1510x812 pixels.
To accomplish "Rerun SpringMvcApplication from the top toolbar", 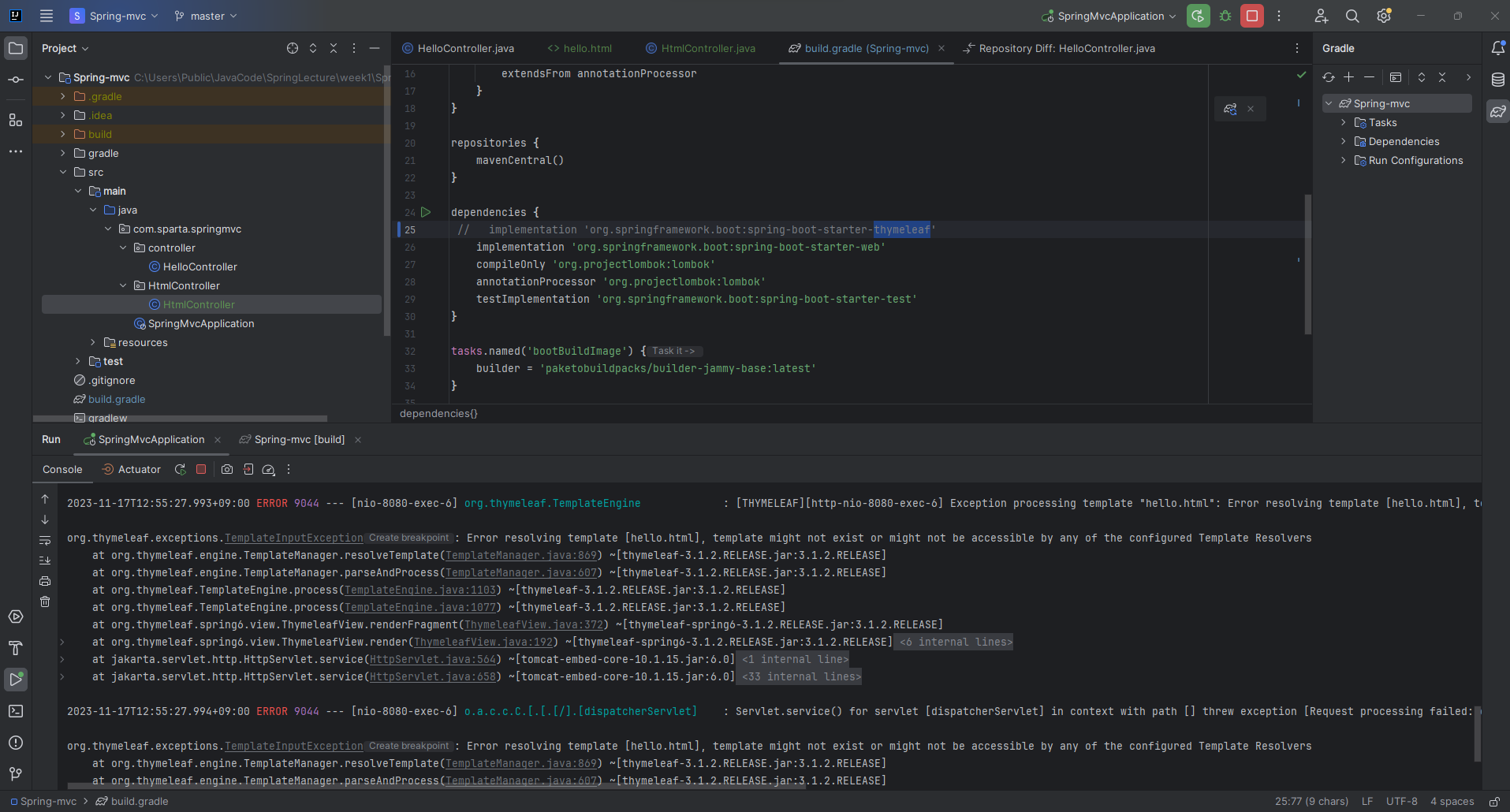I will (x=1199, y=16).
